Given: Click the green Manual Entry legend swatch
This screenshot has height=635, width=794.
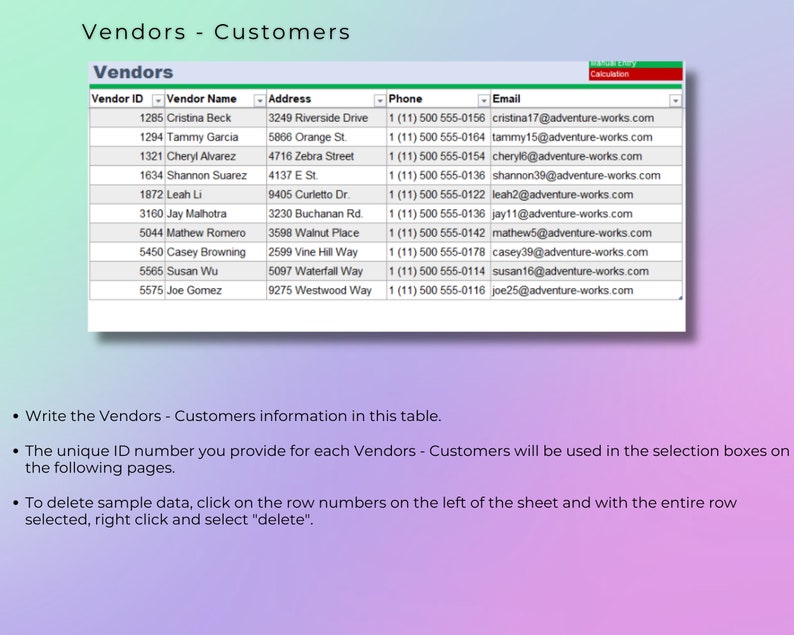Looking at the screenshot, I should click(636, 64).
